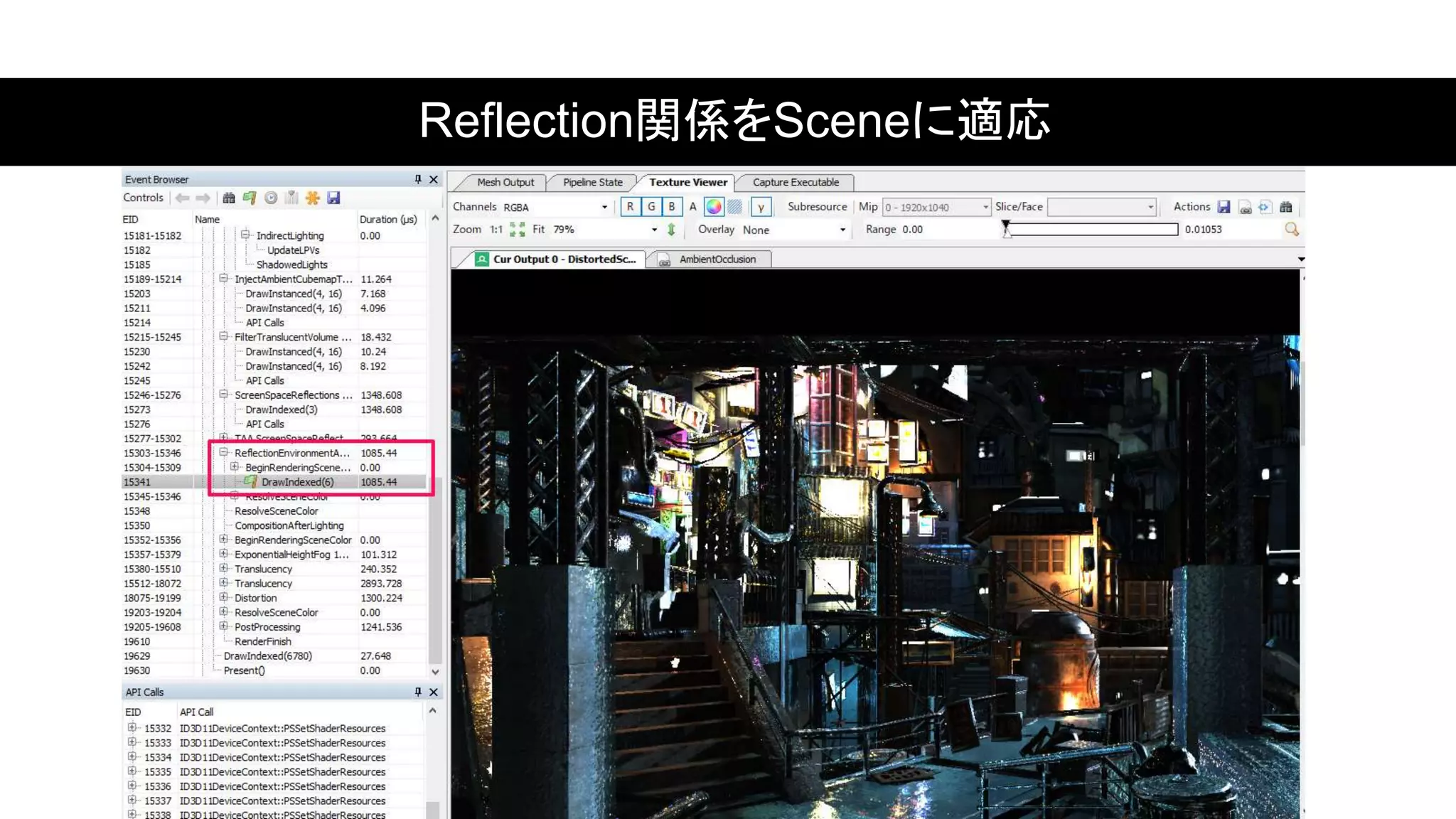Select the RenderFinish event row
This screenshot has height=819, width=1456.
pos(274,641)
